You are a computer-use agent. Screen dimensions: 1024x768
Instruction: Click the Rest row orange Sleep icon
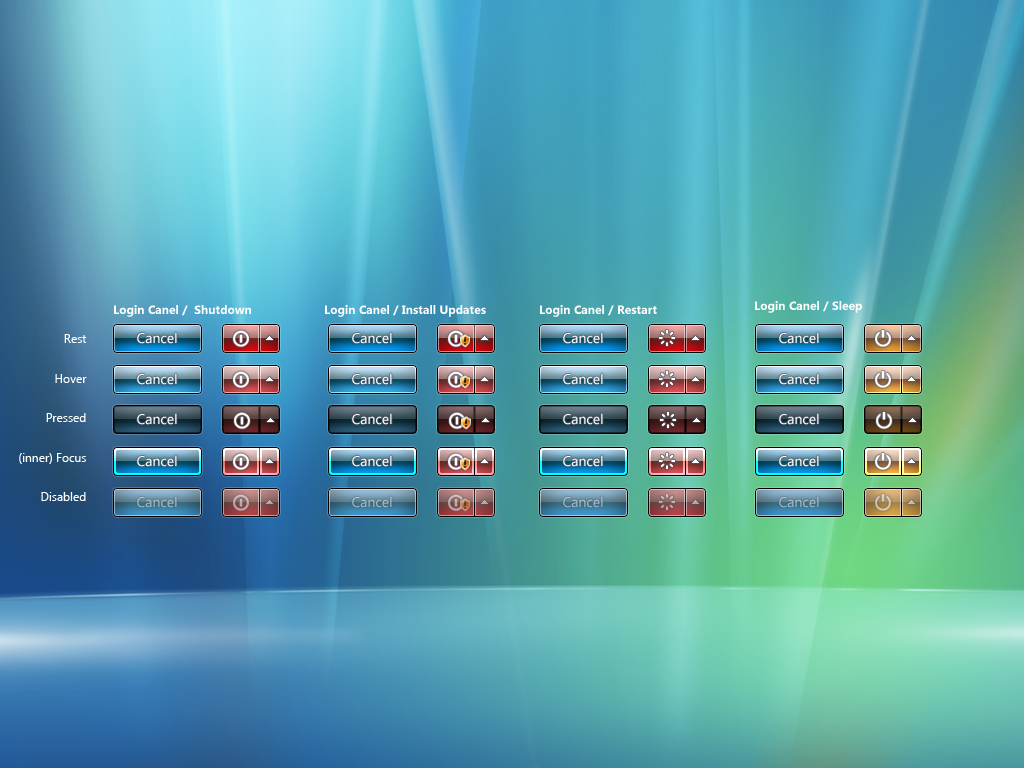(x=883, y=338)
